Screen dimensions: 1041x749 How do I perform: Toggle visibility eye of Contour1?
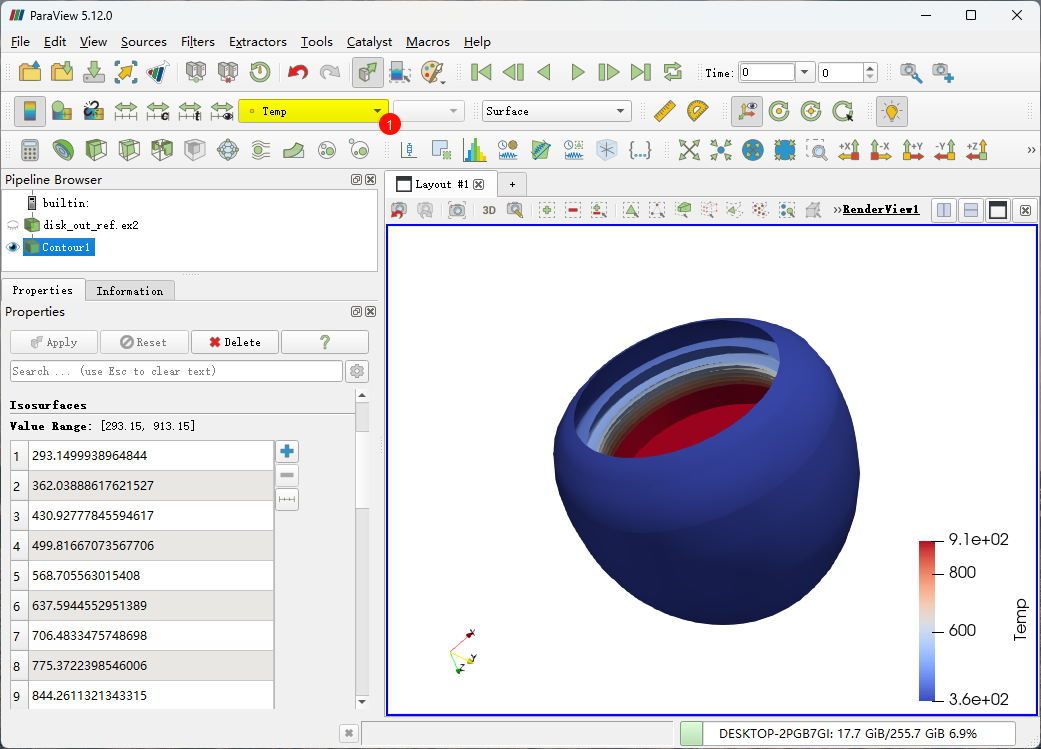[13, 247]
